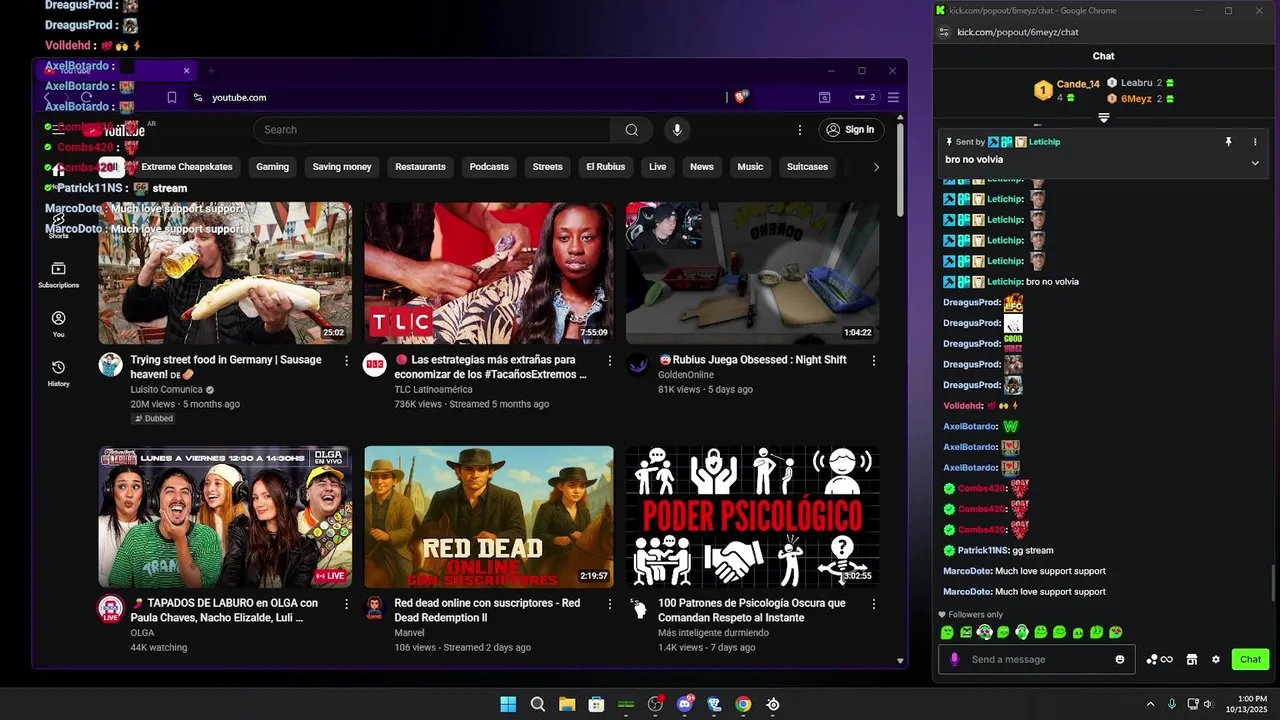1280x720 pixels.
Task: Click the green Chat send button
Action: click(x=1250, y=660)
